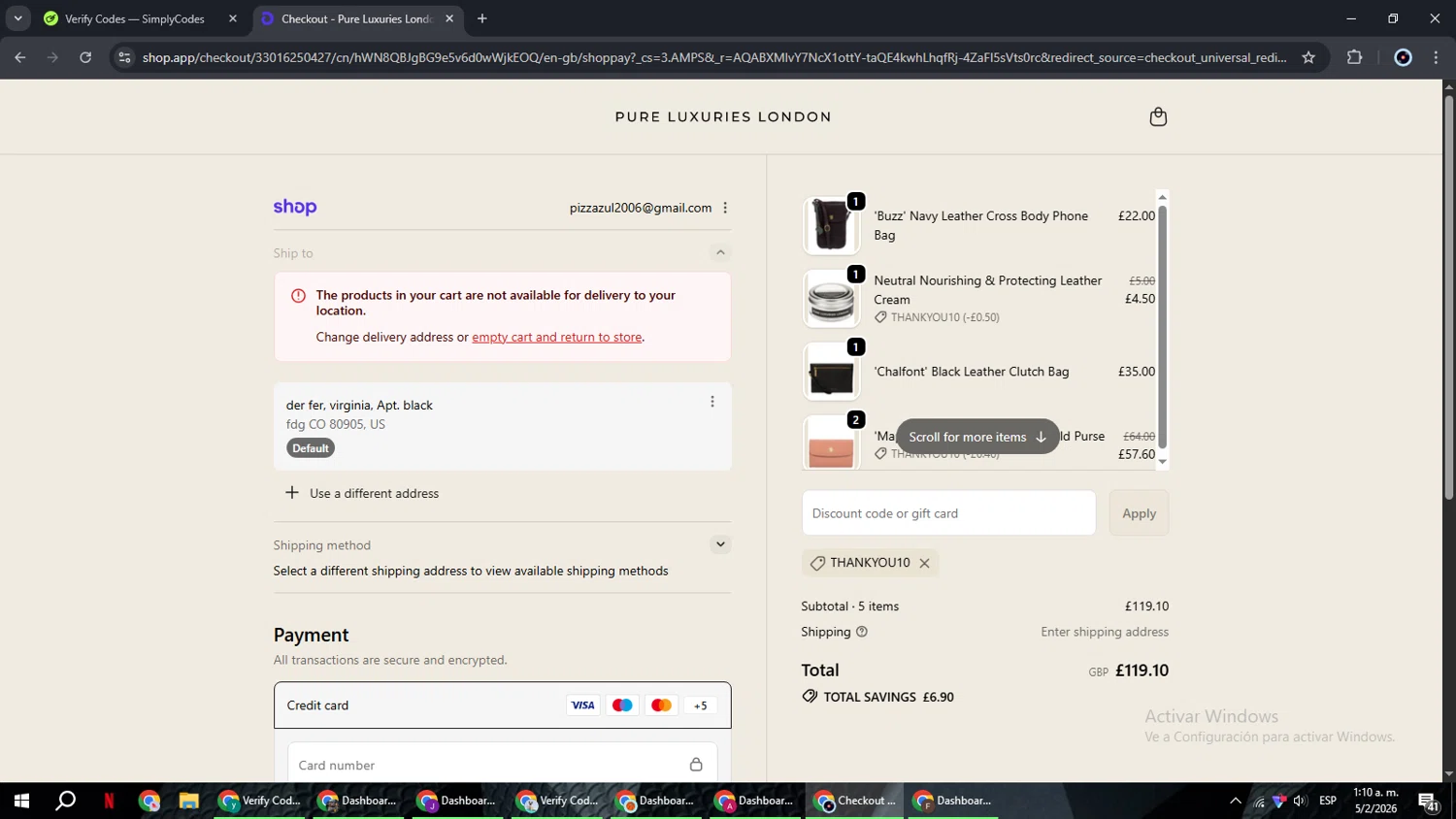Open volume control in system tray
This screenshot has height=819, width=1456.
coord(1300,801)
